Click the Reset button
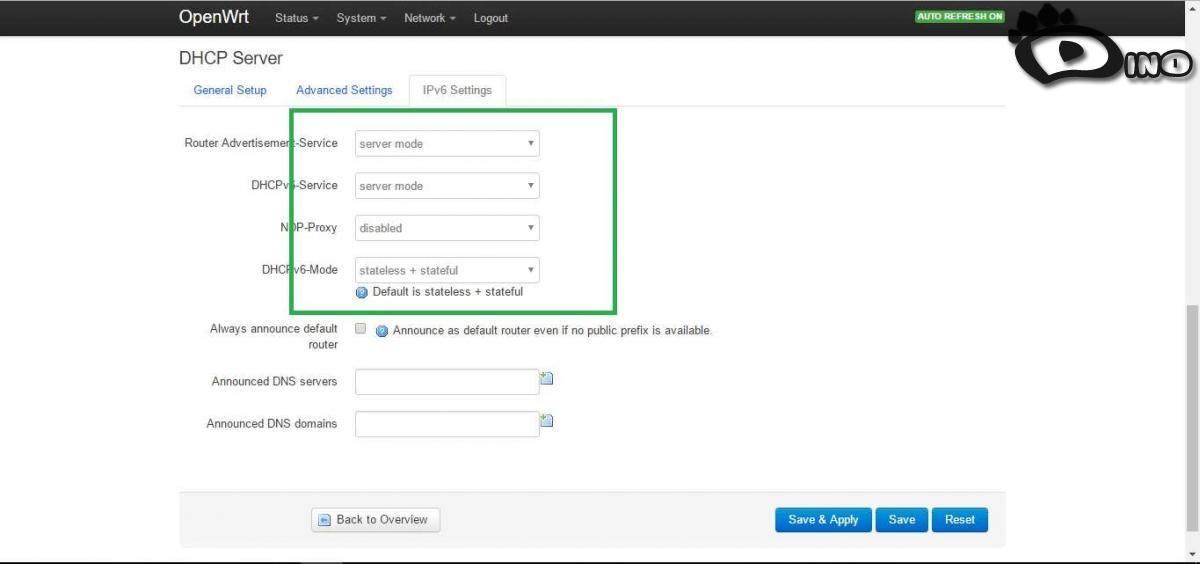Screen dimensions: 1200x564 point(960,520)
